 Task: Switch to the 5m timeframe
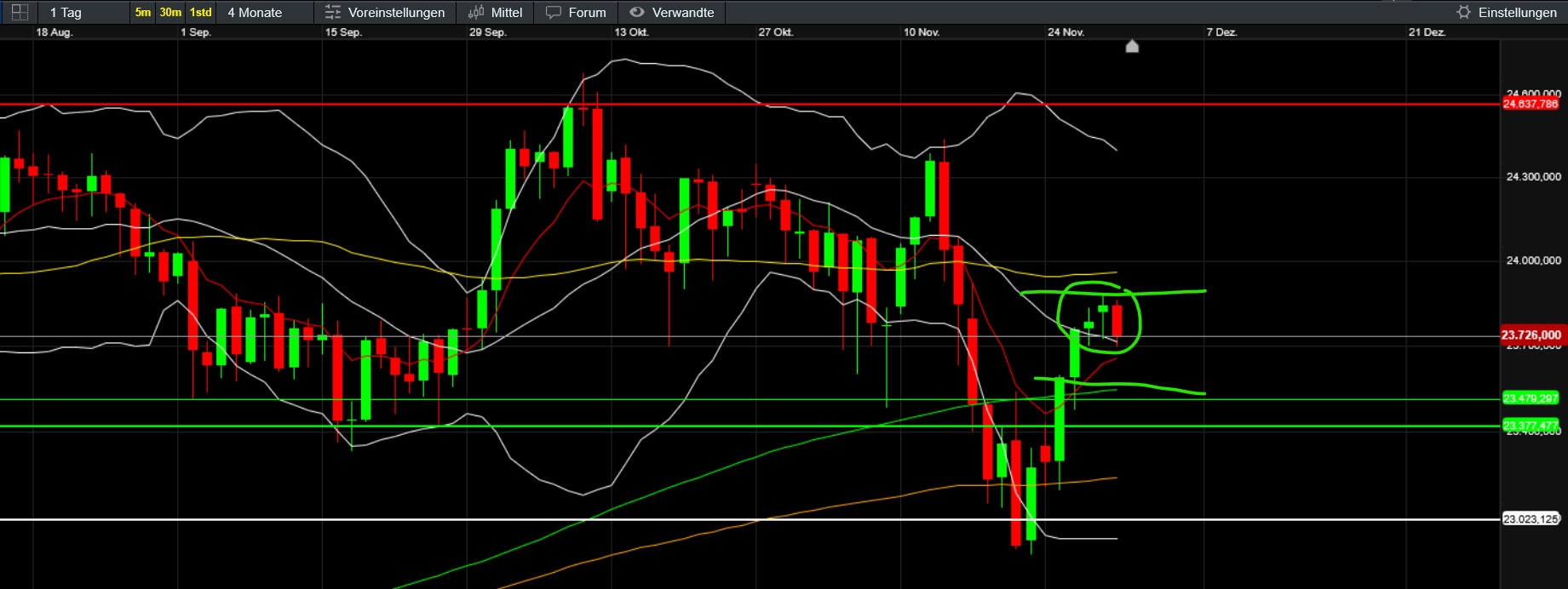[142, 12]
